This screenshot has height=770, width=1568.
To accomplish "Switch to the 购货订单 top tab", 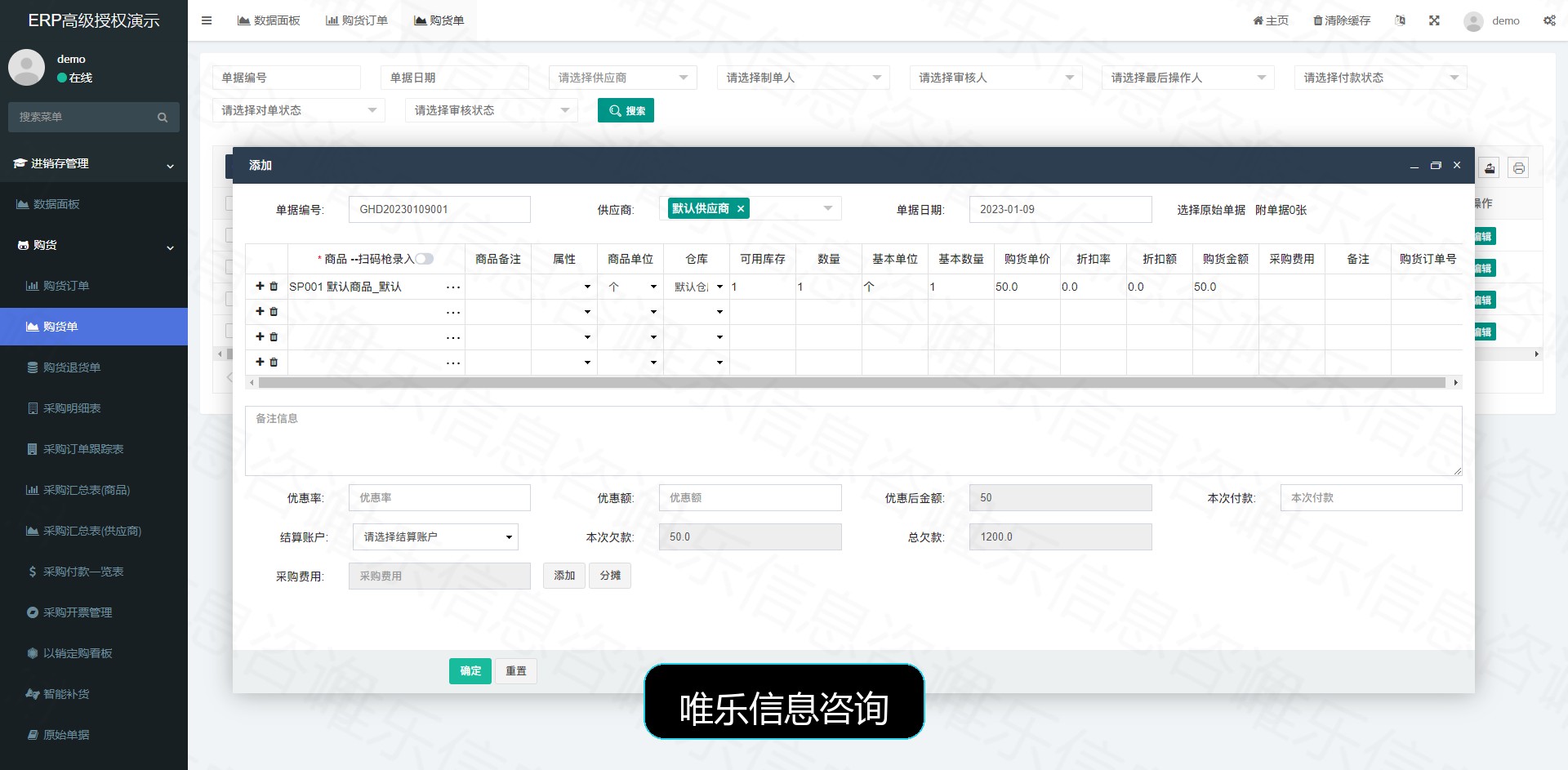I will [357, 20].
